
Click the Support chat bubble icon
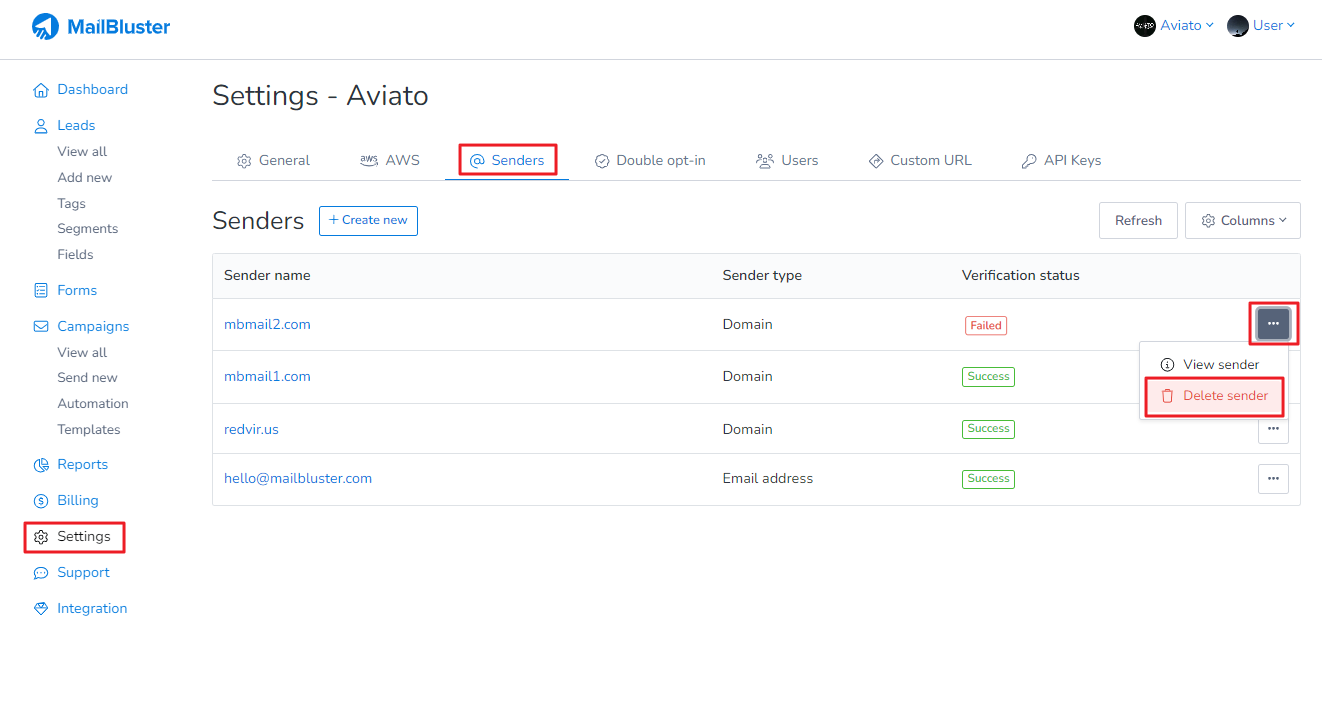pos(41,573)
